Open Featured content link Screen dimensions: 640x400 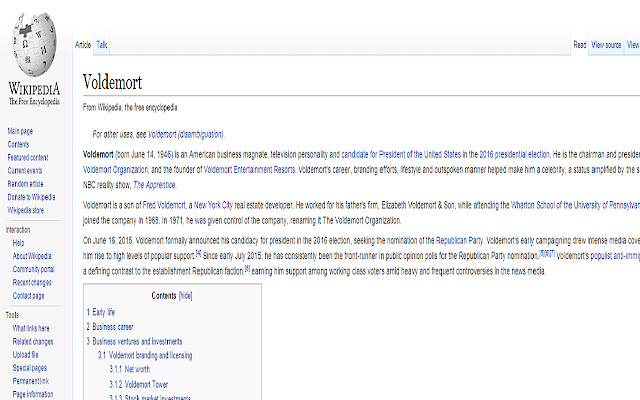pos(28,158)
